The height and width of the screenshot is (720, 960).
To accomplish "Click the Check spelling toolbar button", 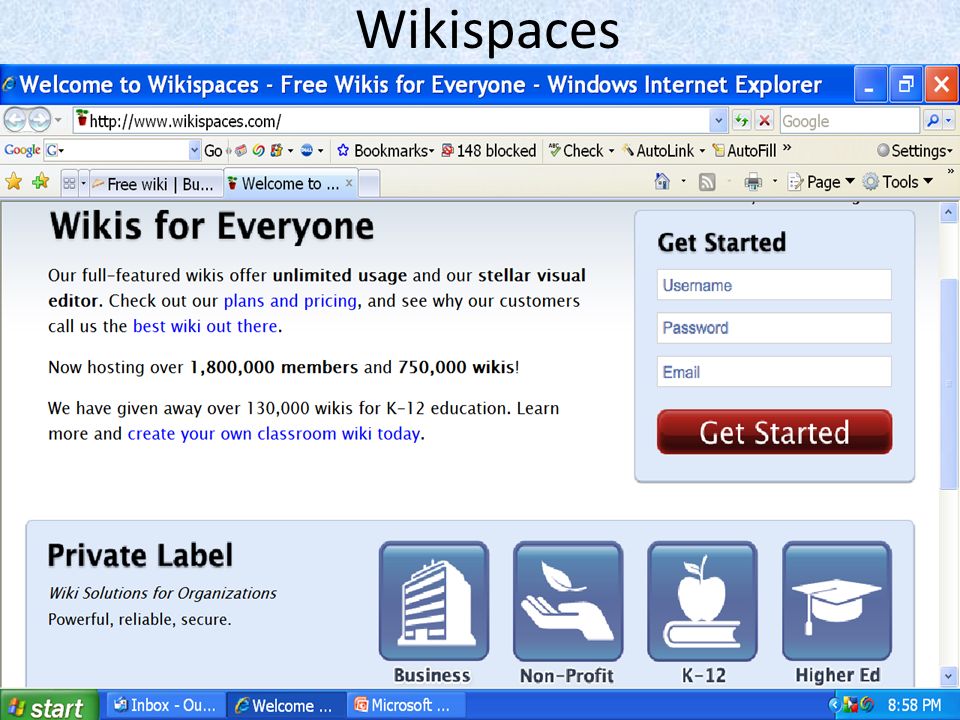I will coord(580,151).
